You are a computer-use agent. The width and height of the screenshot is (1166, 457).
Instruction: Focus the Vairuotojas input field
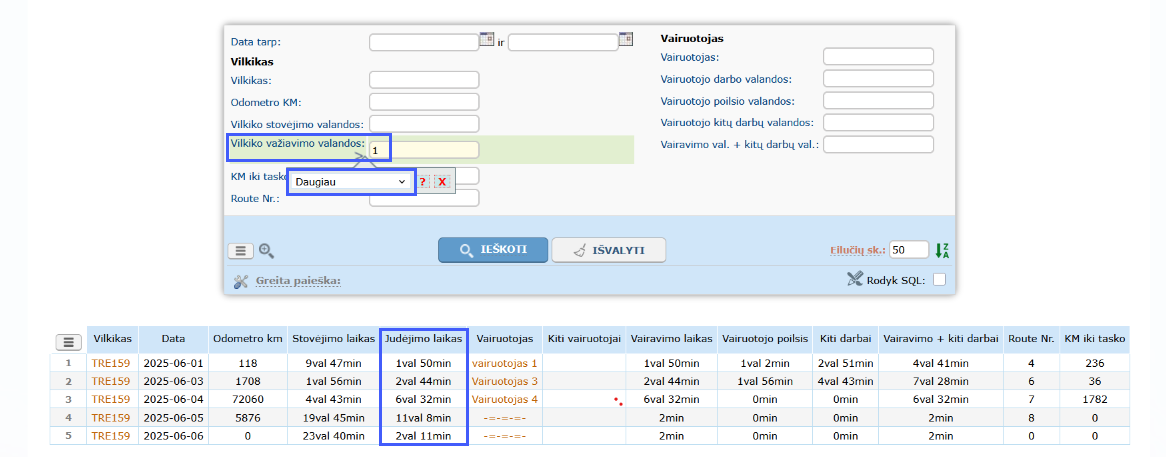(x=878, y=56)
